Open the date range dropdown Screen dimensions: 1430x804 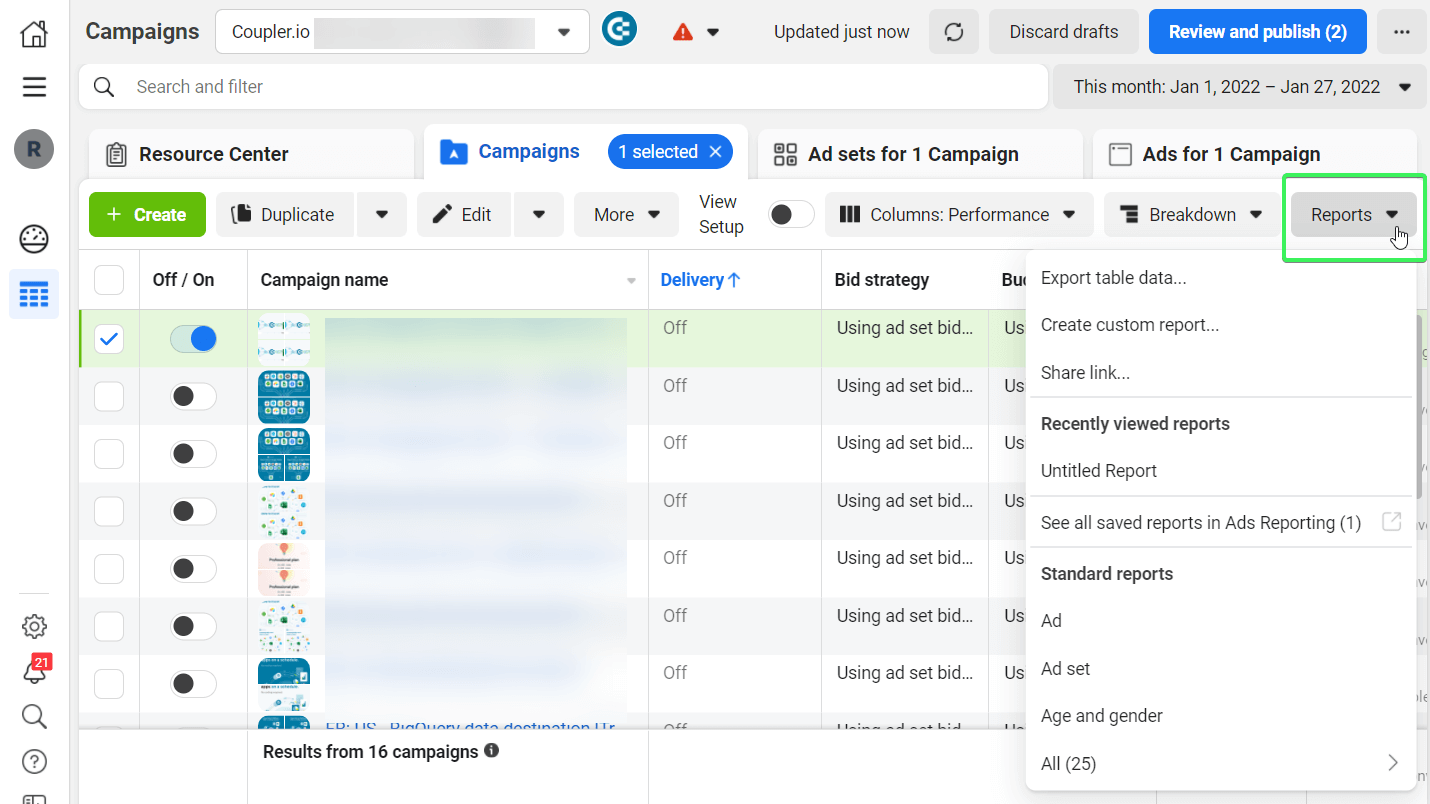[x=1241, y=87]
